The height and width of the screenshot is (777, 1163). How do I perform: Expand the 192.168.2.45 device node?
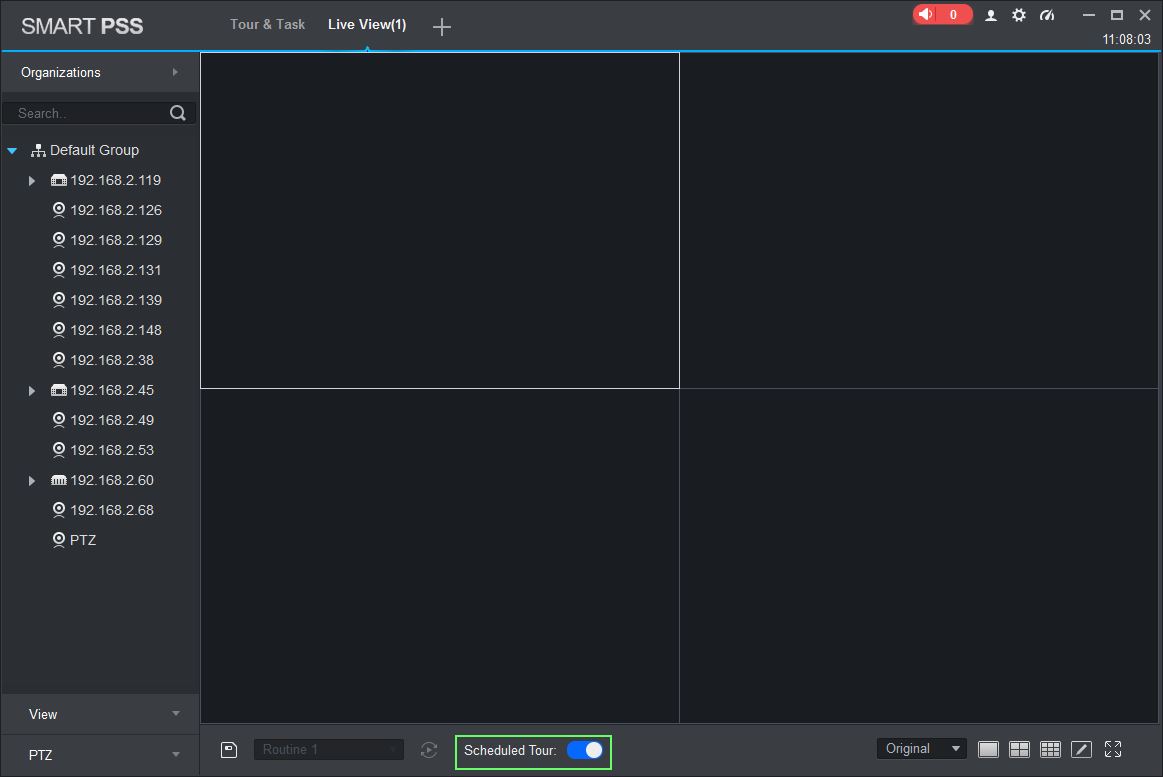coord(32,391)
